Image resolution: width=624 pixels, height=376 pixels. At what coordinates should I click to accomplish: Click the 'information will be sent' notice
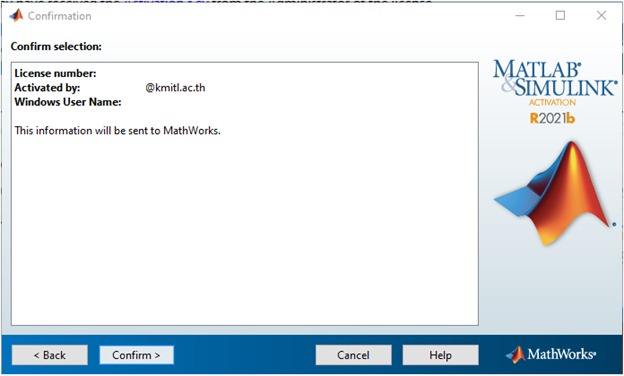click(x=117, y=131)
